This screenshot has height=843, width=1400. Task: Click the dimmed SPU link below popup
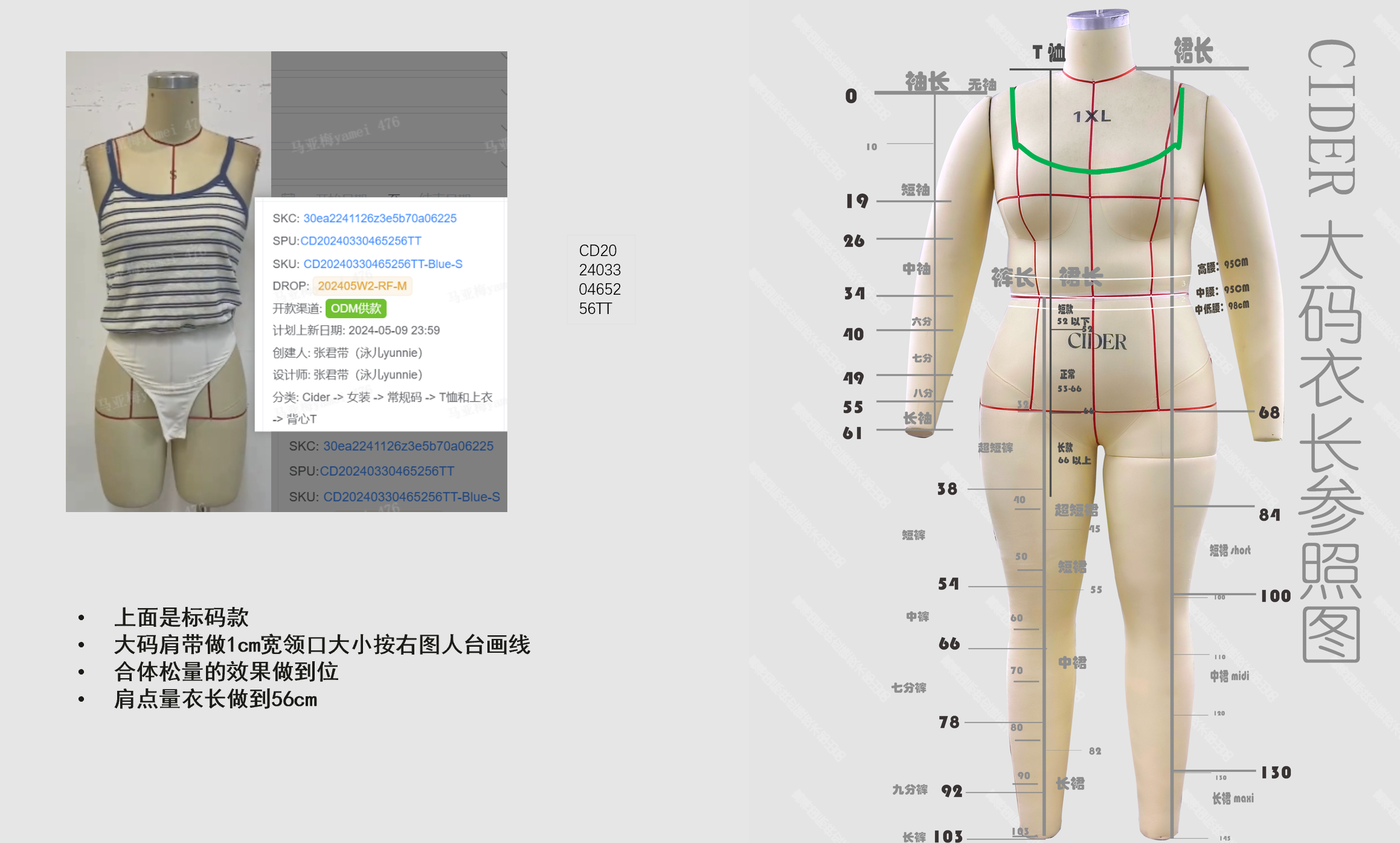(387, 471)
